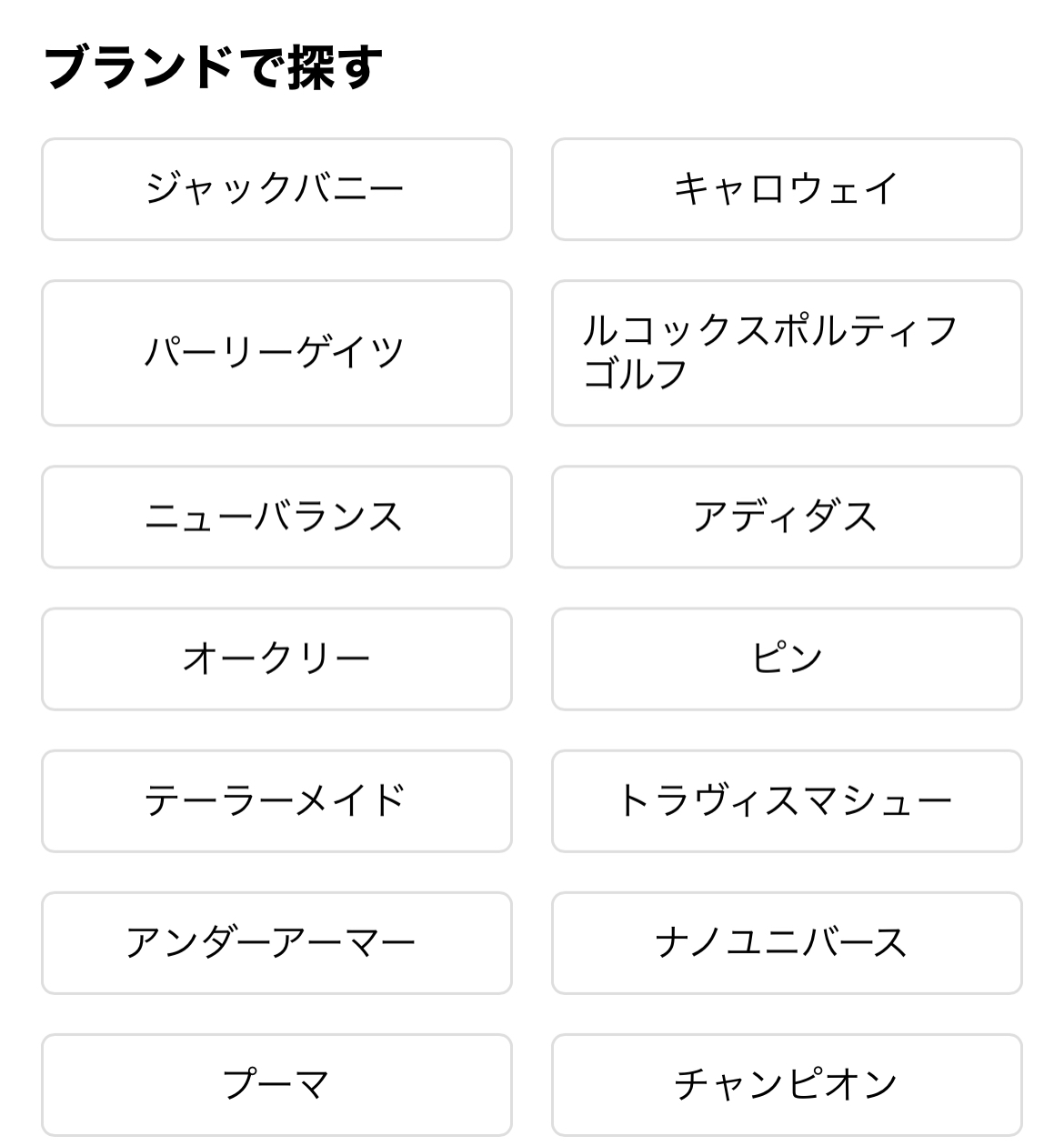
Task: Choose ルコックスポルティフ ゴルフ brand
Action: (787, 353)
